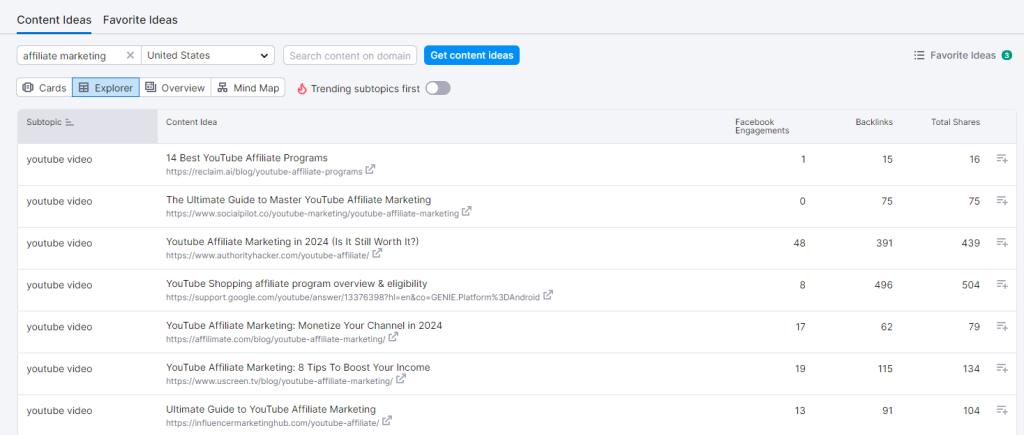The image size is (1024, 435).
Task: Add '14 Best YouTube Affiliate Programs' to favorites
Action: click(x=1002, y=159)
